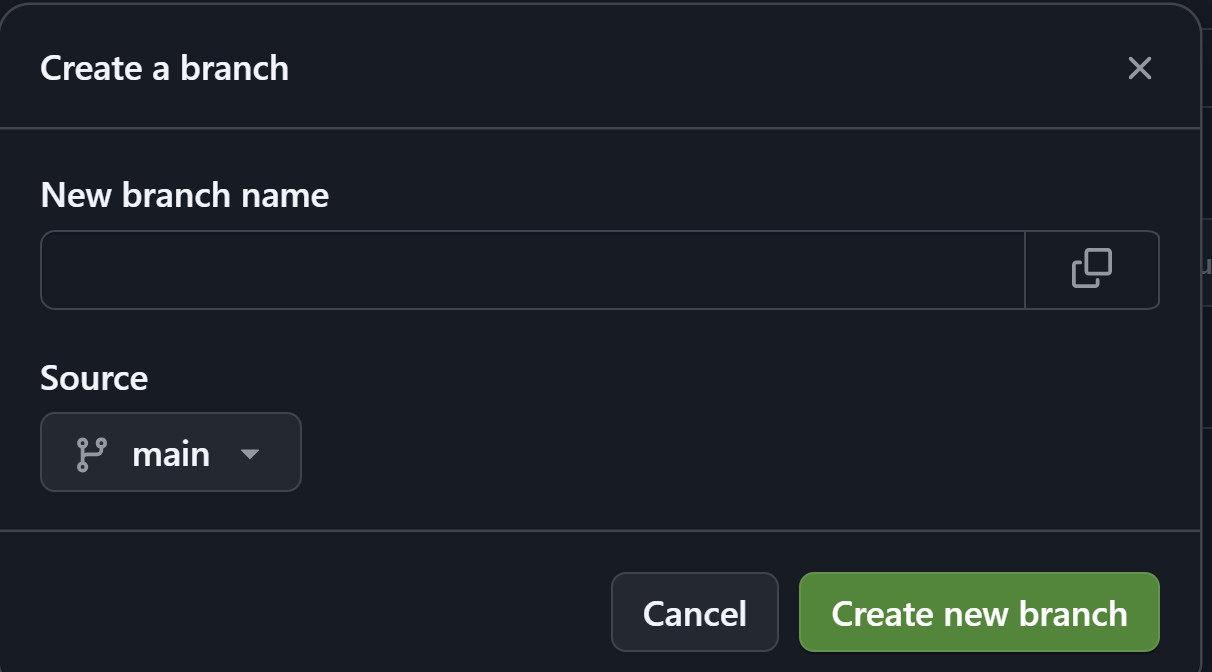
Task: Click the close X on the dialog
Action: 1139,68
